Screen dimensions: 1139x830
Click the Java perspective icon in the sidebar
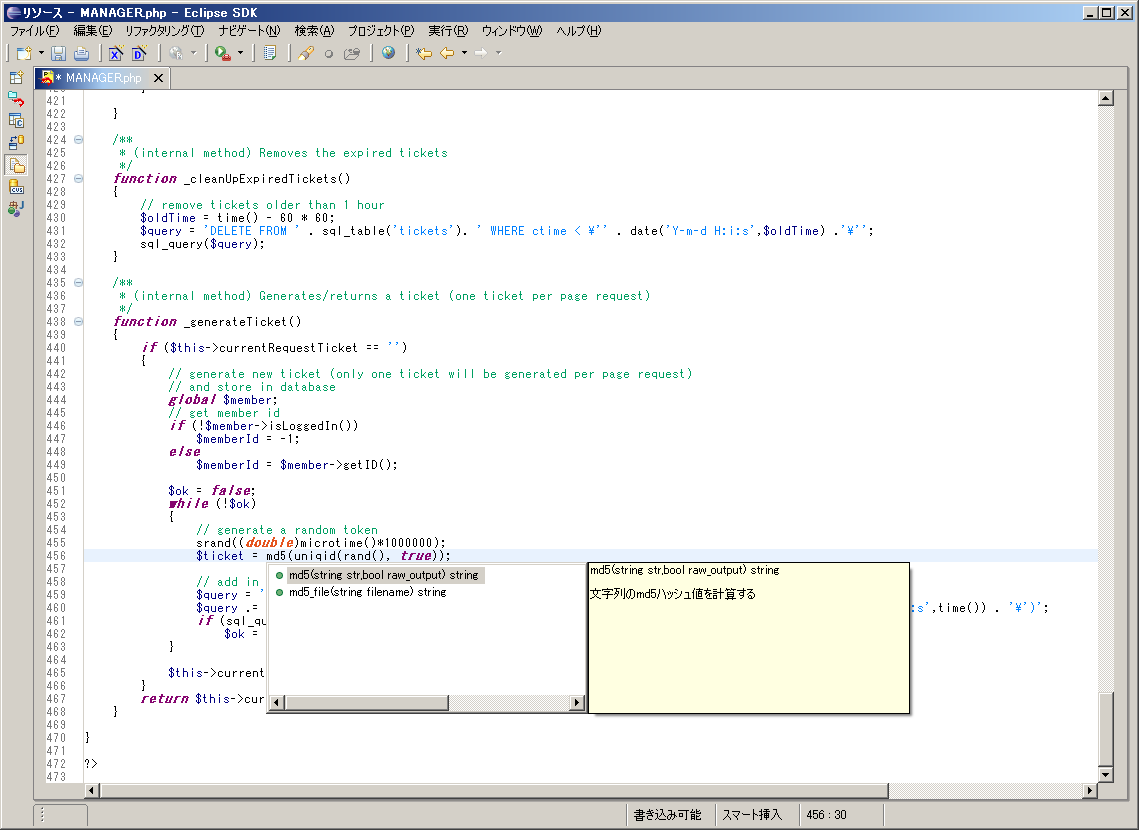(x=16, y=208)
